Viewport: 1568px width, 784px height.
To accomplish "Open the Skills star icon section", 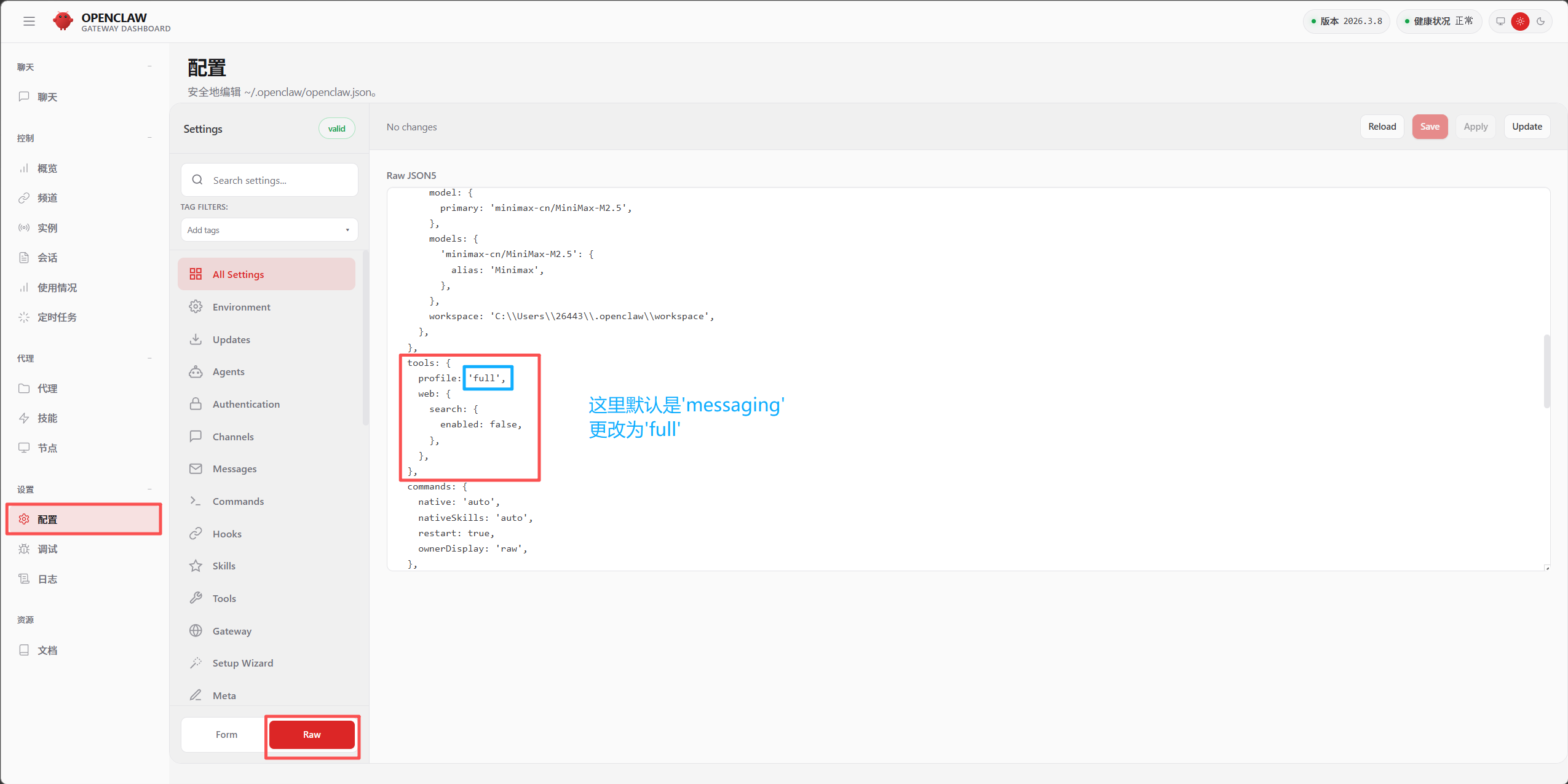I will click(x=224, y=566).
